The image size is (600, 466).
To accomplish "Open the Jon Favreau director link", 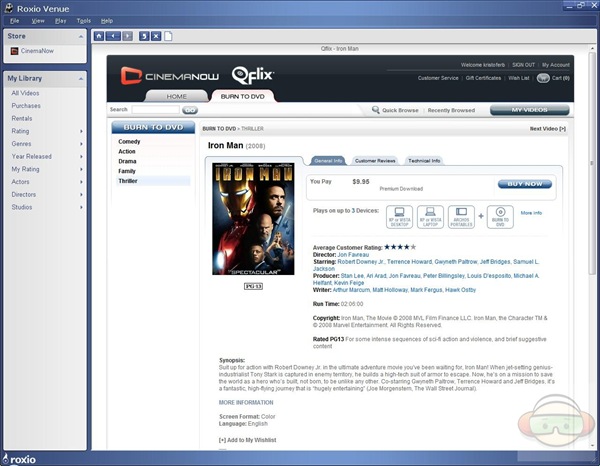I will click(355, 256).
